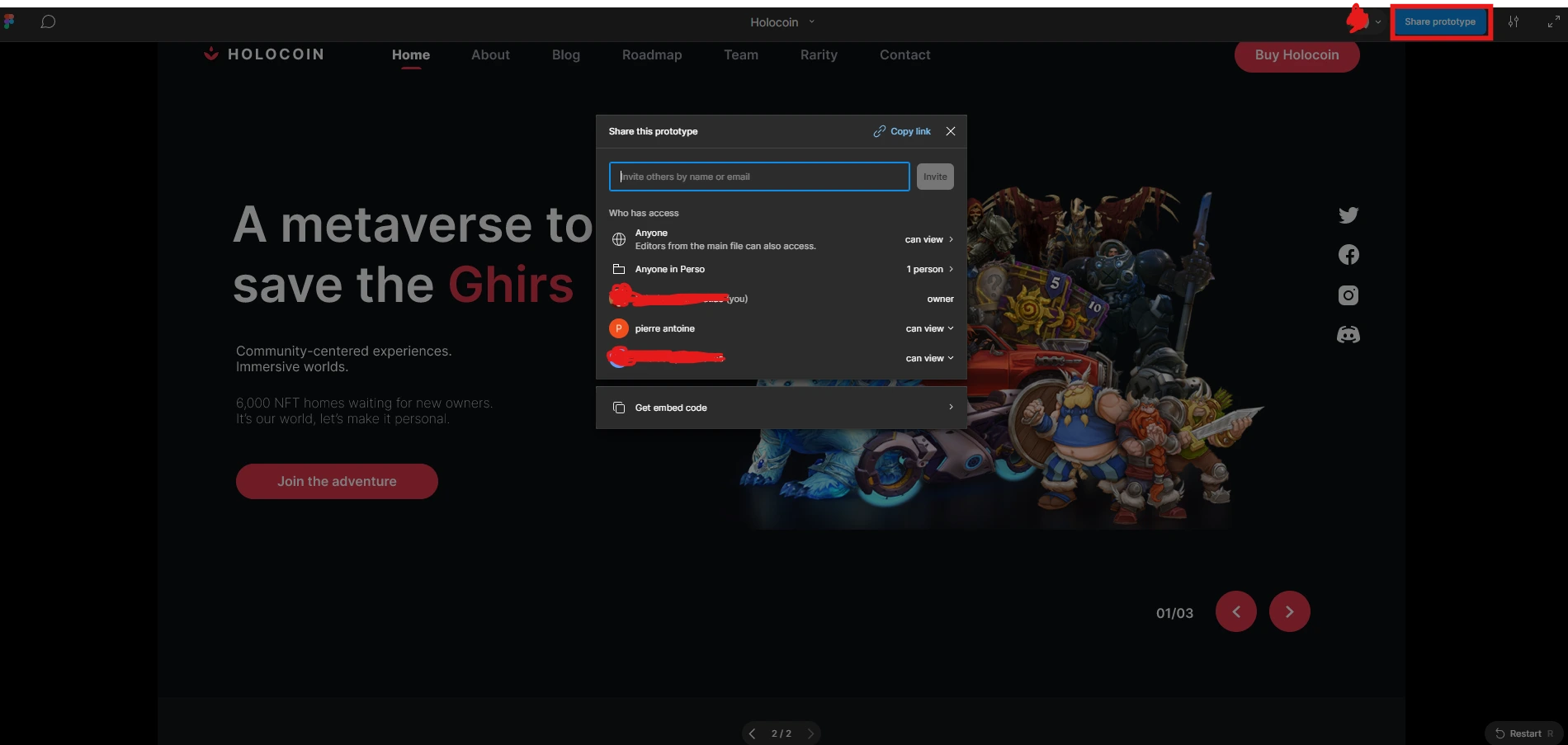Viewport: 1568px width, 745px height.
Task: Click the Copy link chain icon
Action: [x=880, y=131]
